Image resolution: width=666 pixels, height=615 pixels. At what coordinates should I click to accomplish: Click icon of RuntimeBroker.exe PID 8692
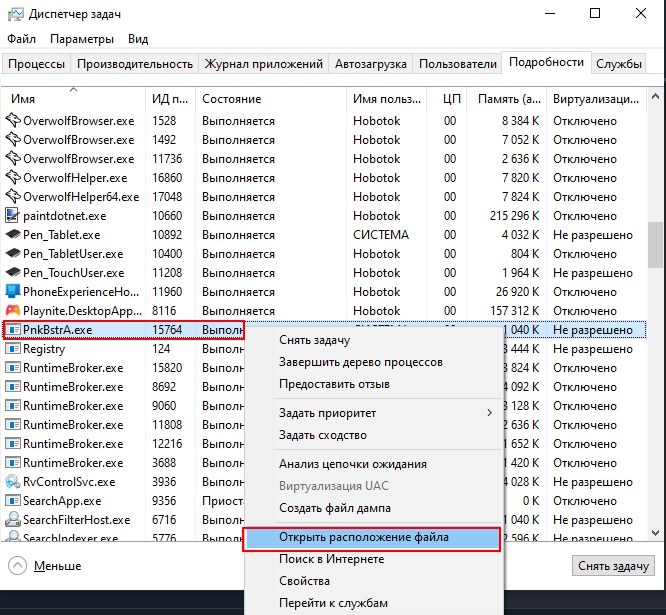13,387
